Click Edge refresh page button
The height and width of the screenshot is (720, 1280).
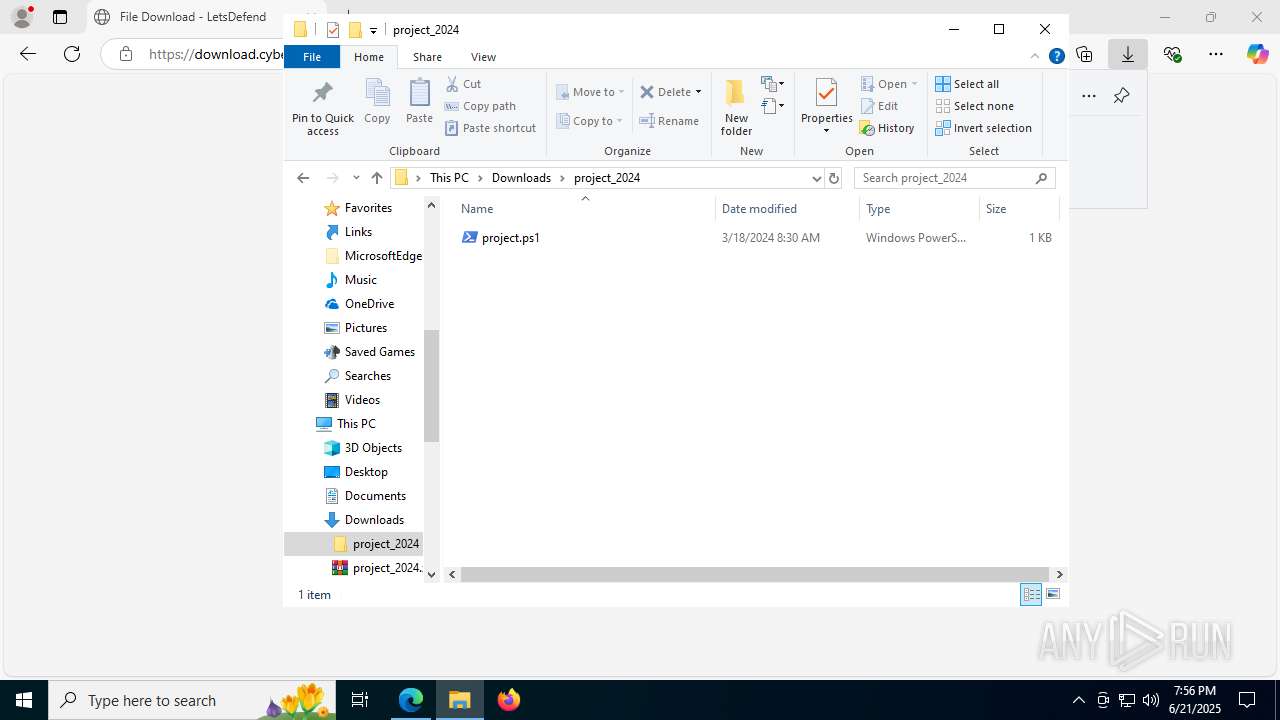pos(72,54)
